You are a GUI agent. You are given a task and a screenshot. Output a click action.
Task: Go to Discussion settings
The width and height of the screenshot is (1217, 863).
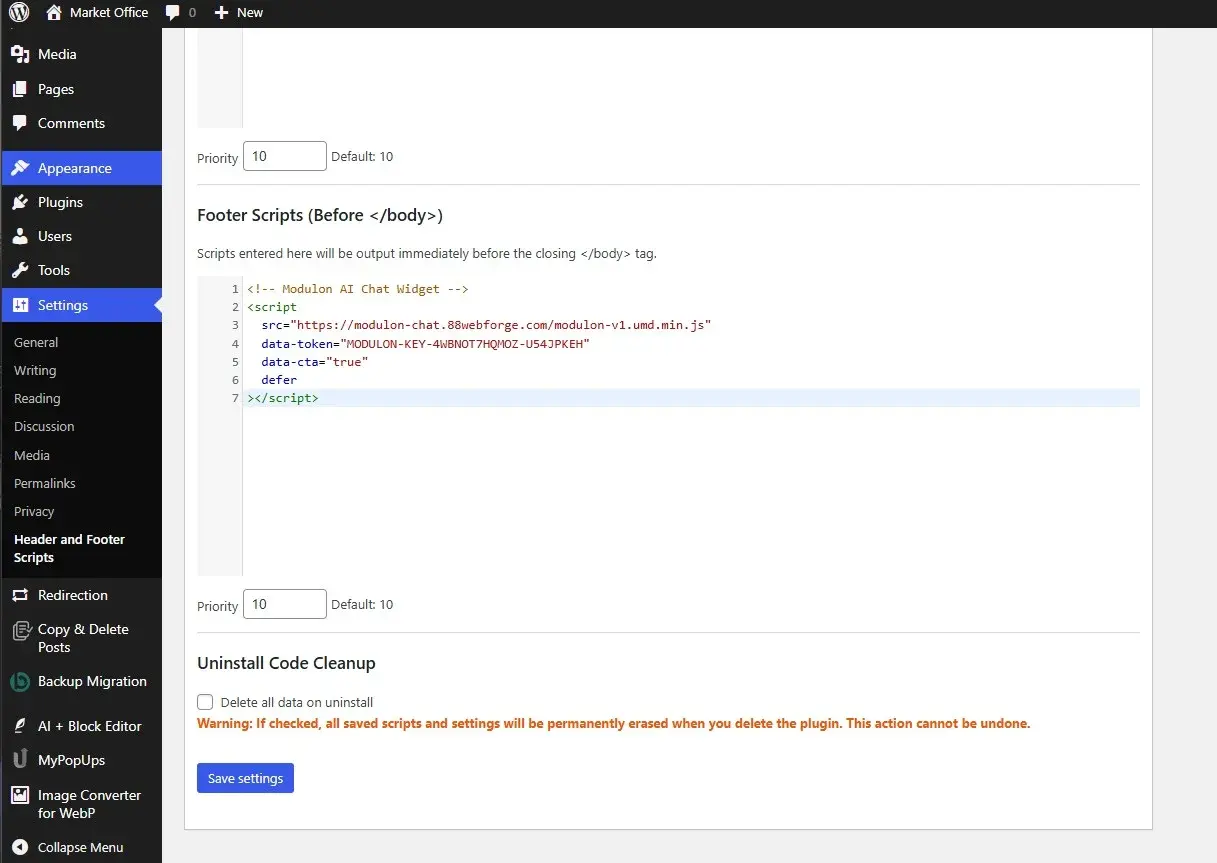pyautogui.click(x=44, y=426)
